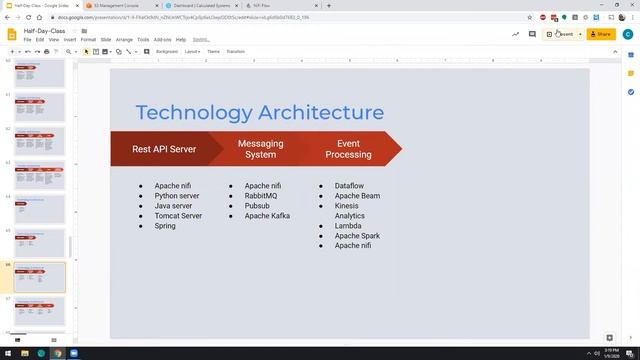Open the explore button at bottom right
This screenshot has height=360, width=640.
(609, 338)
